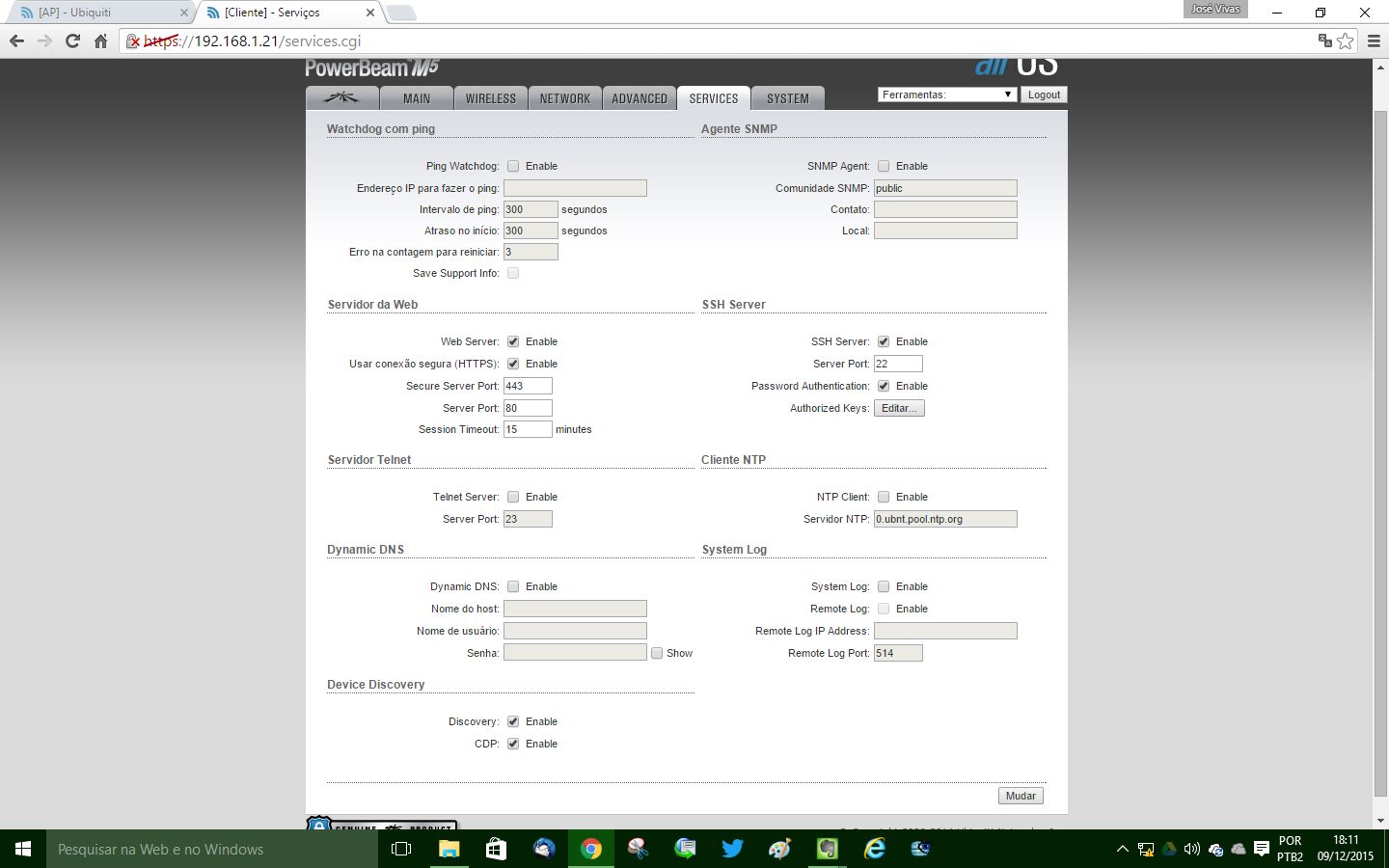Open Evernote from the taskbar
This screenshot has height=868, width=1389.
coord(827,849)
